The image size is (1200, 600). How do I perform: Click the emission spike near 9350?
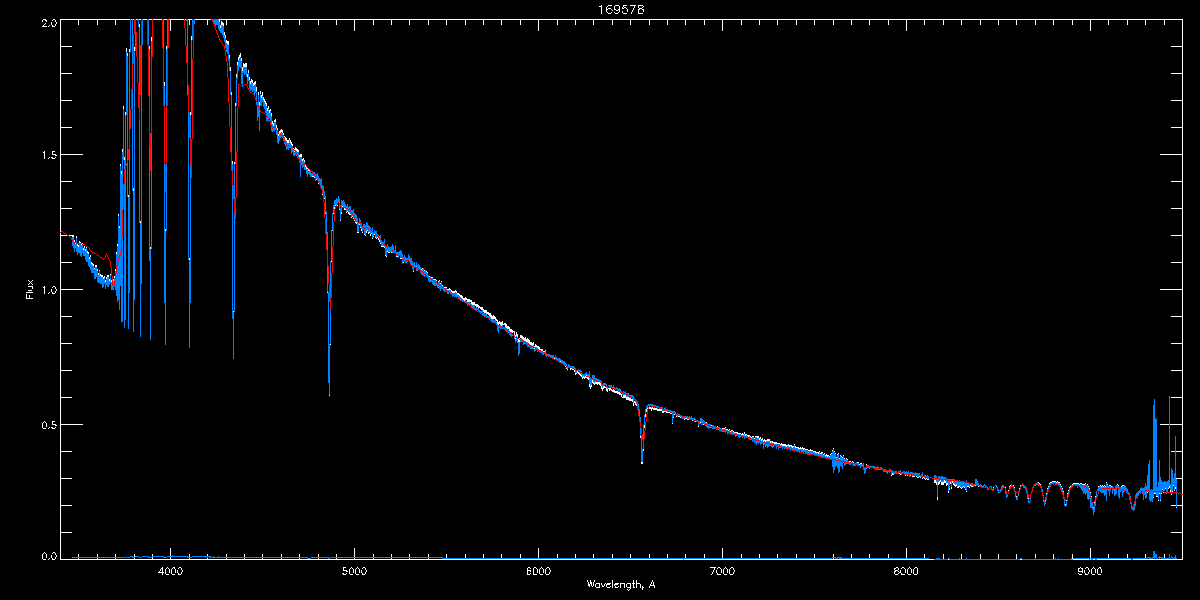click(x=1154, y=445)
